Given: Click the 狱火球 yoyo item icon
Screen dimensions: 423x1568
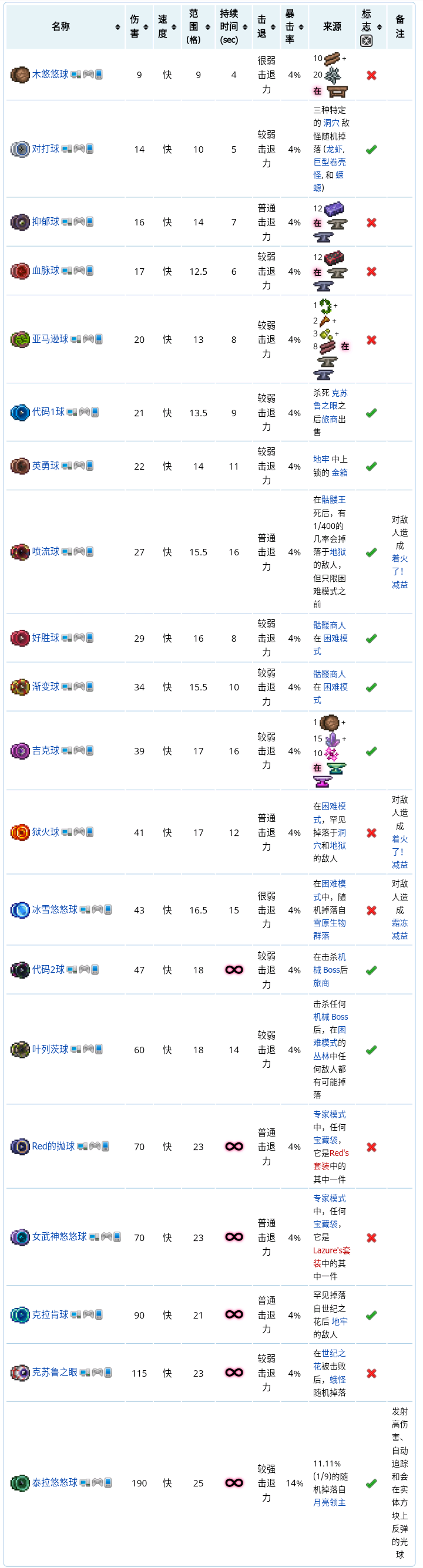Looking at the screenshot, I should point(19,832).
